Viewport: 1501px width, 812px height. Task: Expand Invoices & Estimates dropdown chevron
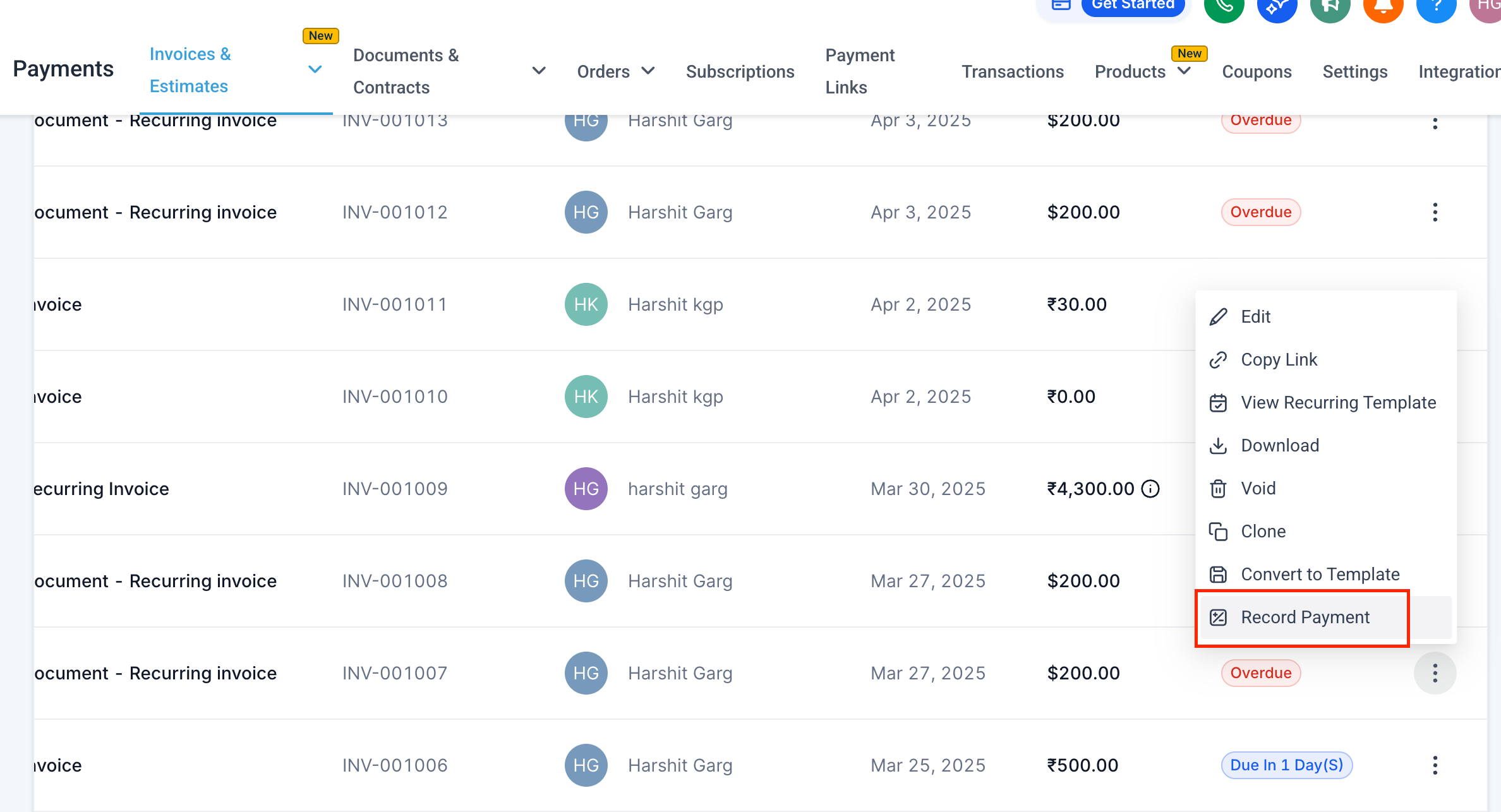tap(315, 69)
